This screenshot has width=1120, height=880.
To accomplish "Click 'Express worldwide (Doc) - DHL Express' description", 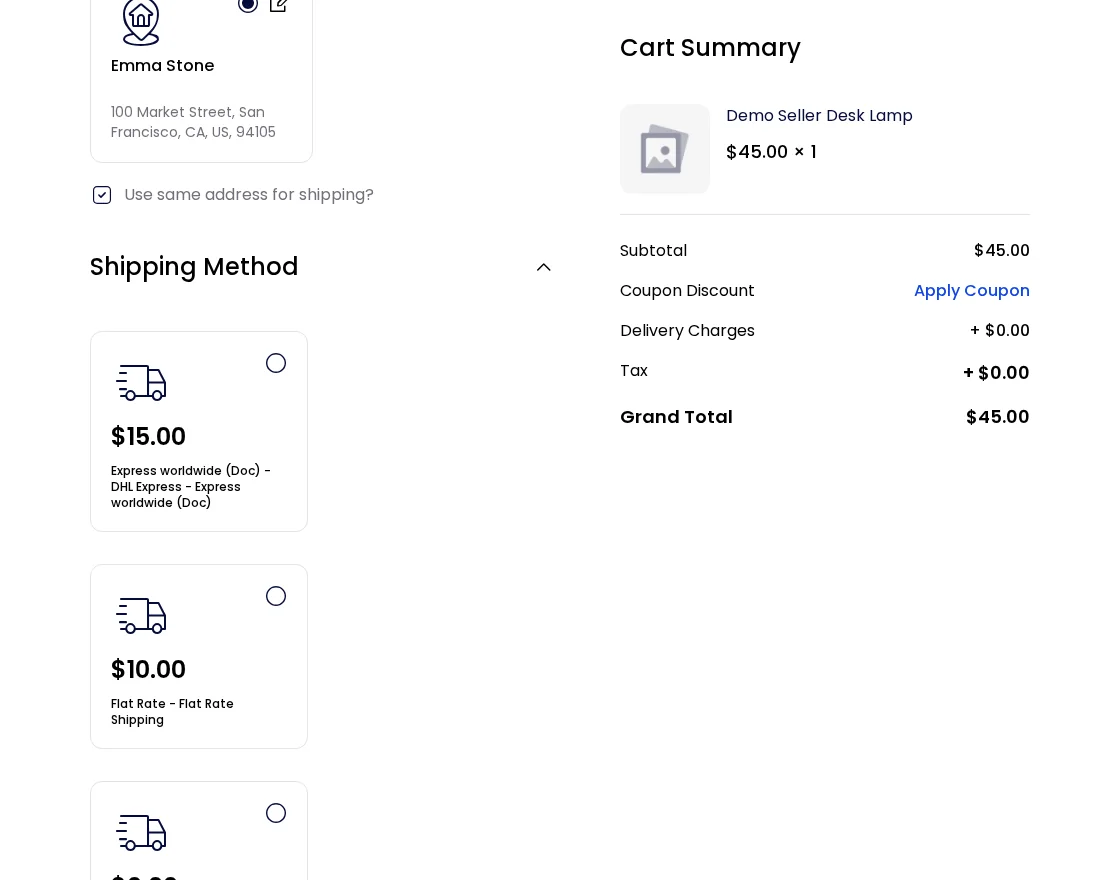I will 191,486.
